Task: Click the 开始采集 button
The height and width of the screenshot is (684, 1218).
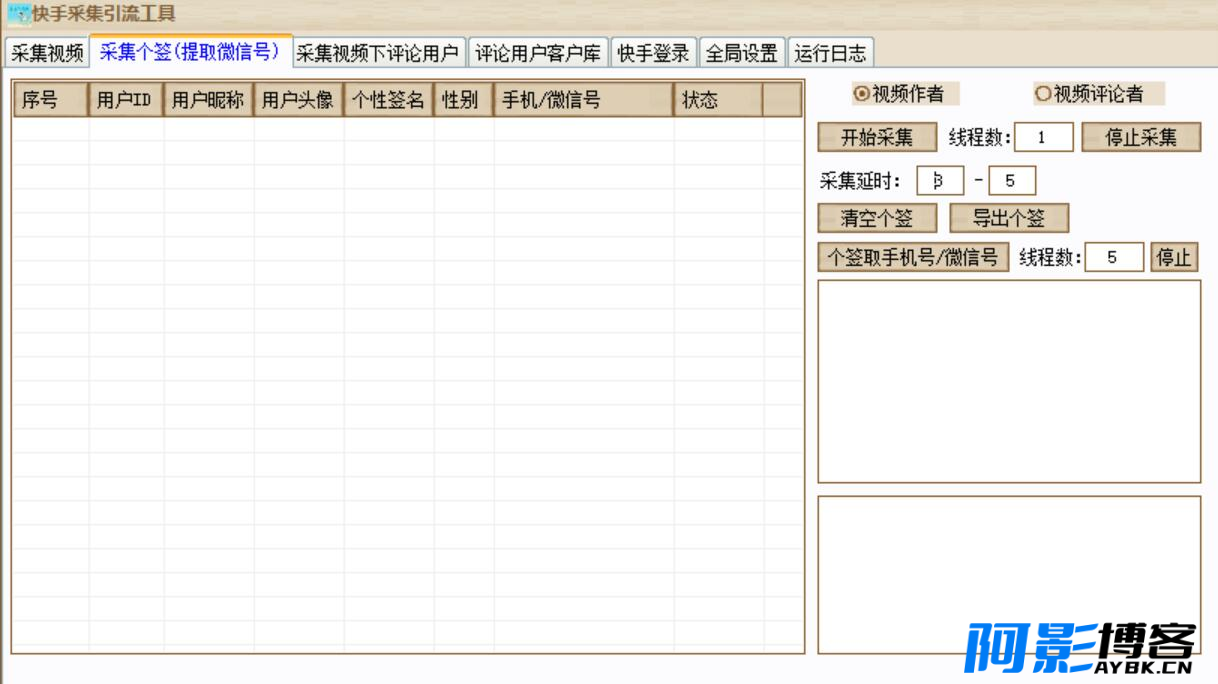Action: (x=877, y=137)
